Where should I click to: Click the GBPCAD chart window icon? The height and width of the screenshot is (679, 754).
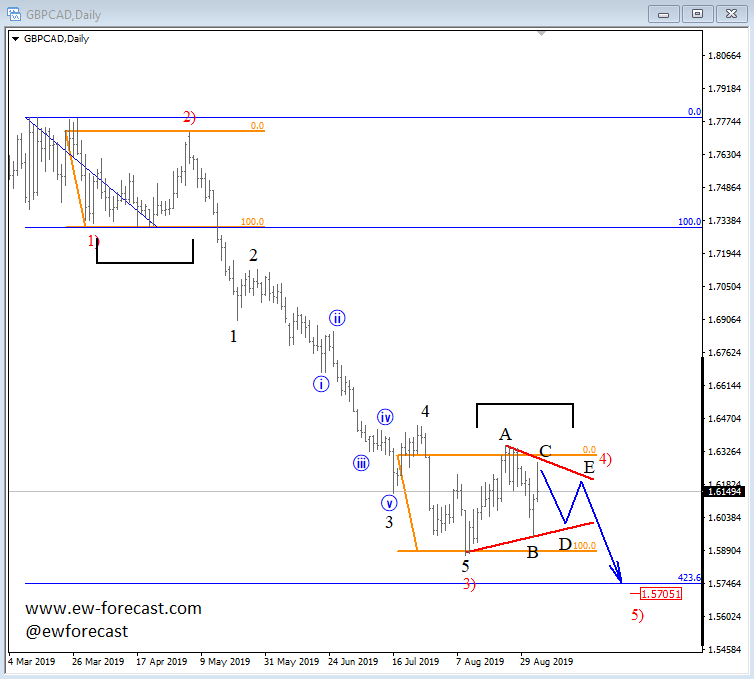tap(14, 14)
